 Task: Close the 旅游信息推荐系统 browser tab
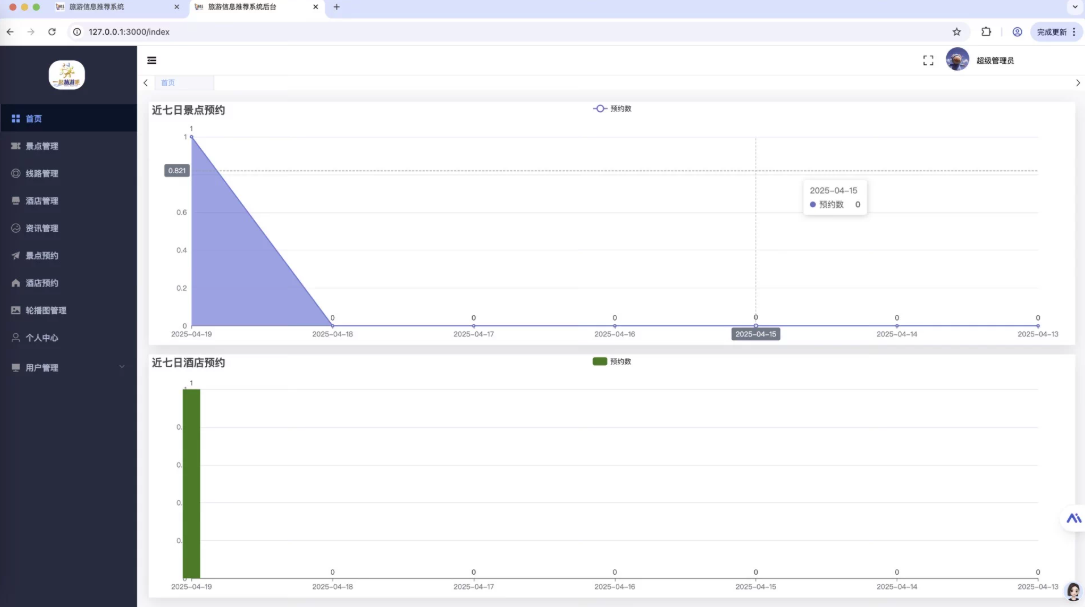176,7
